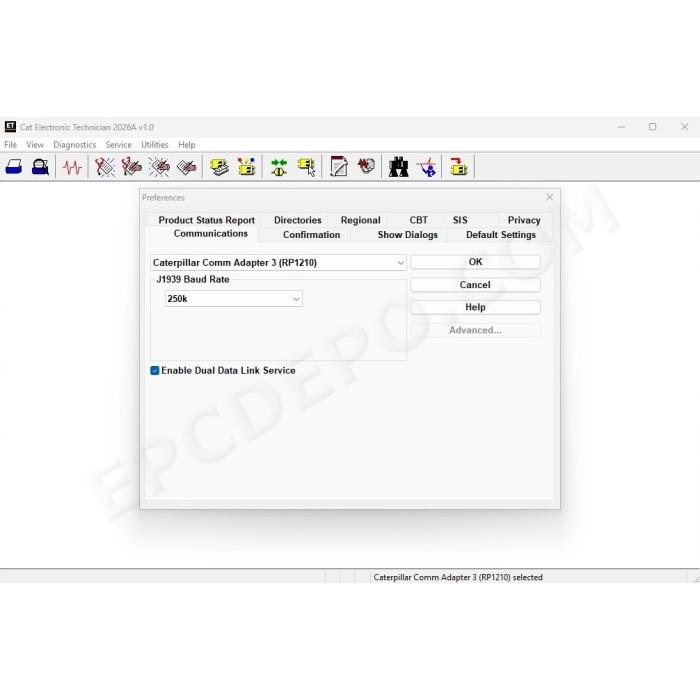Image resolution: width=700 pixels, height=700 pixels.
Task: Open Active Event Codes (sparkling clipboard with hand icon)
Action: tap(159, 167)
